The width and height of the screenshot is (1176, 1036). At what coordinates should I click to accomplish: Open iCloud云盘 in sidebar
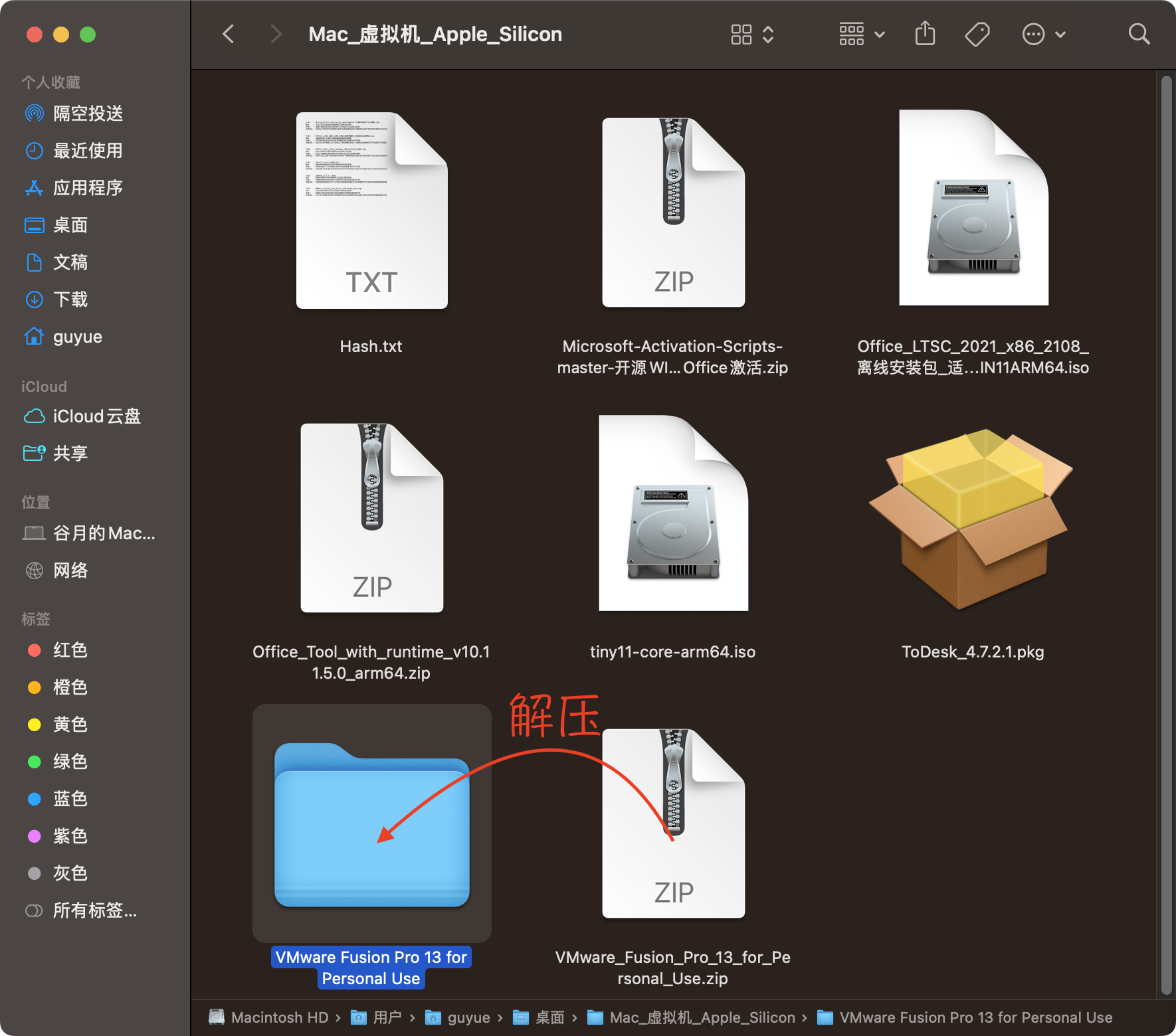click(x=96, y=416)
